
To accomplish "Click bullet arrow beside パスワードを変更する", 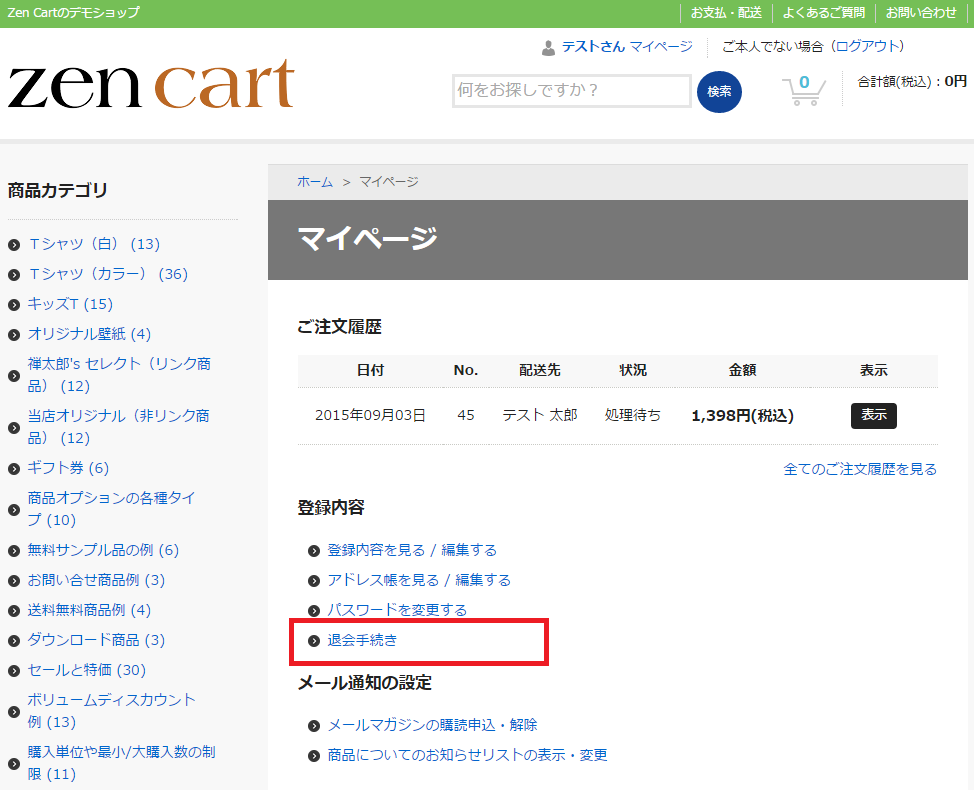I will (314, 611).
